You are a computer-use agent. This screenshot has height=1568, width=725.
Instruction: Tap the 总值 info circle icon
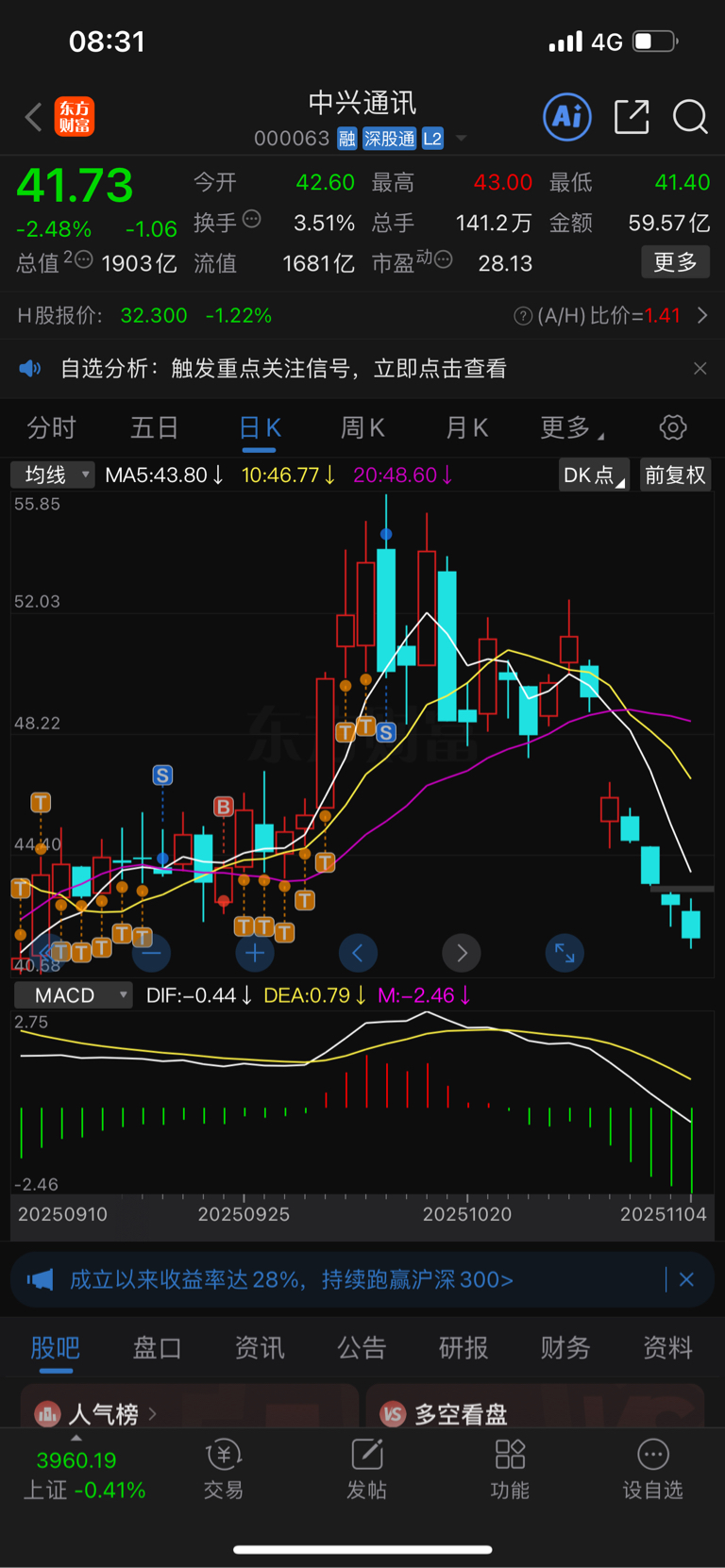pyautogui.click(x=83, y=259)
